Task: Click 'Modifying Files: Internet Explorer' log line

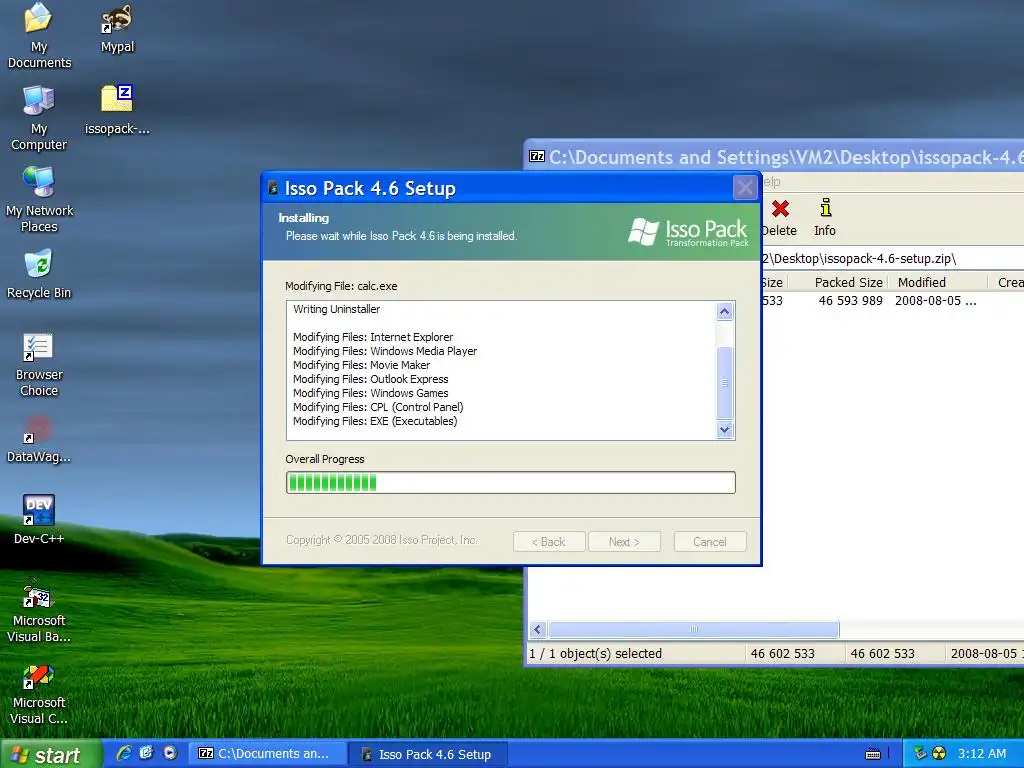Action: pyautogui.click(x=373, y=337)
